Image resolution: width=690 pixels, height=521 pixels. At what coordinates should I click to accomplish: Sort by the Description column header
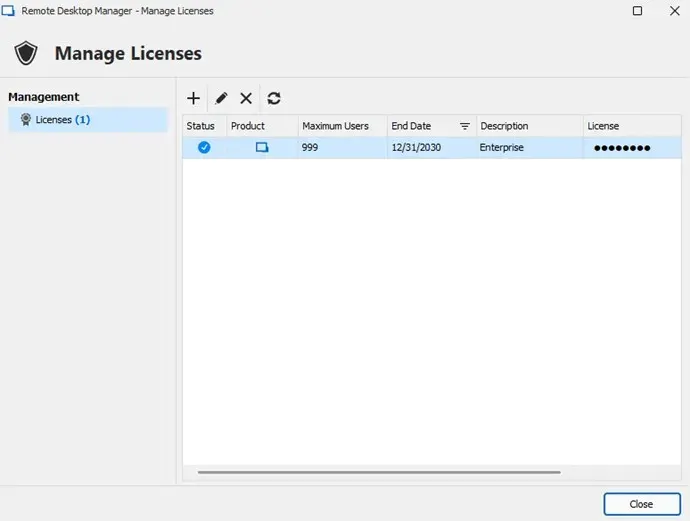(x=530, y=126)
